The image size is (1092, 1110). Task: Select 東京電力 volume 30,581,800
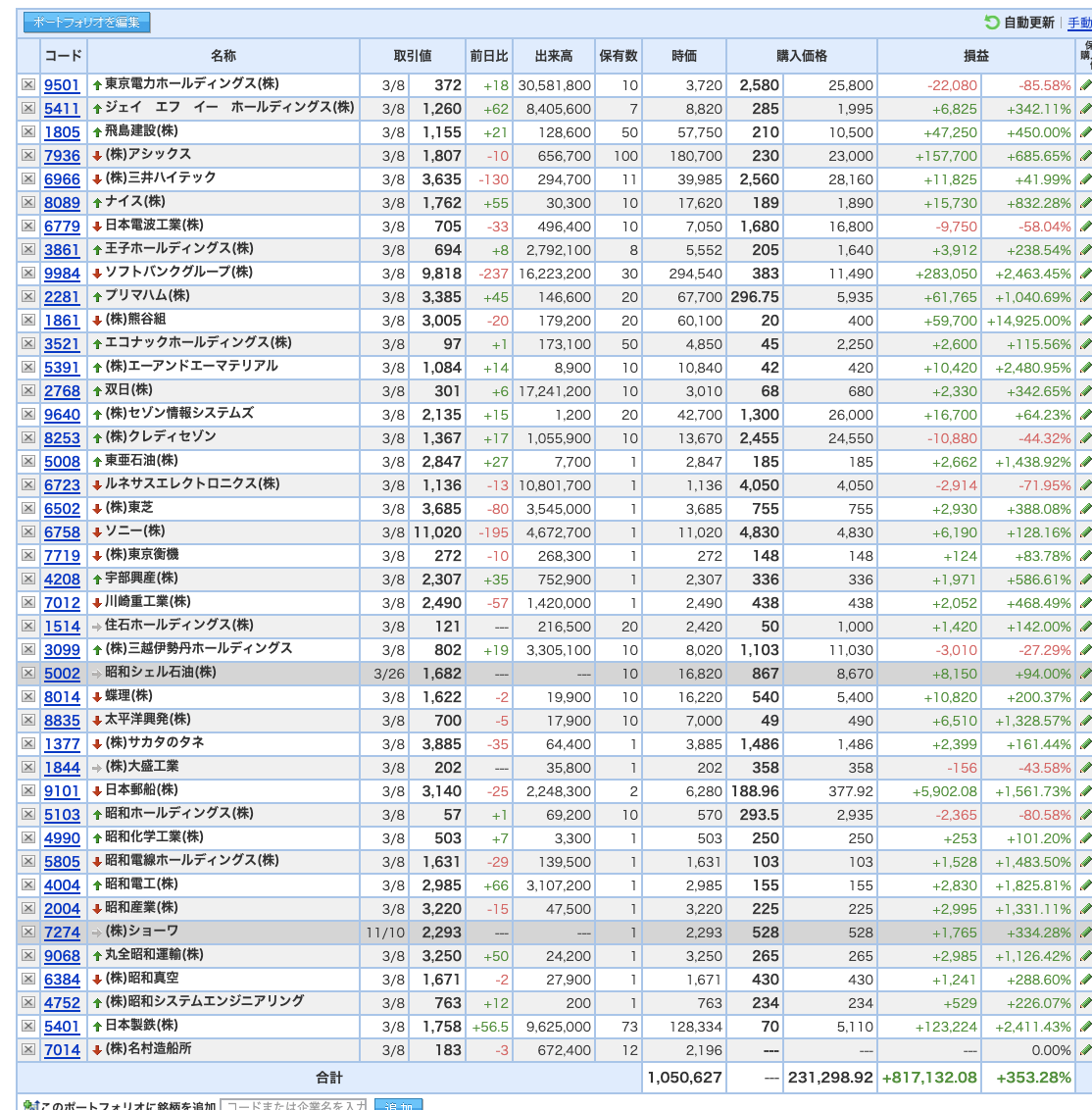click(554, 85)
